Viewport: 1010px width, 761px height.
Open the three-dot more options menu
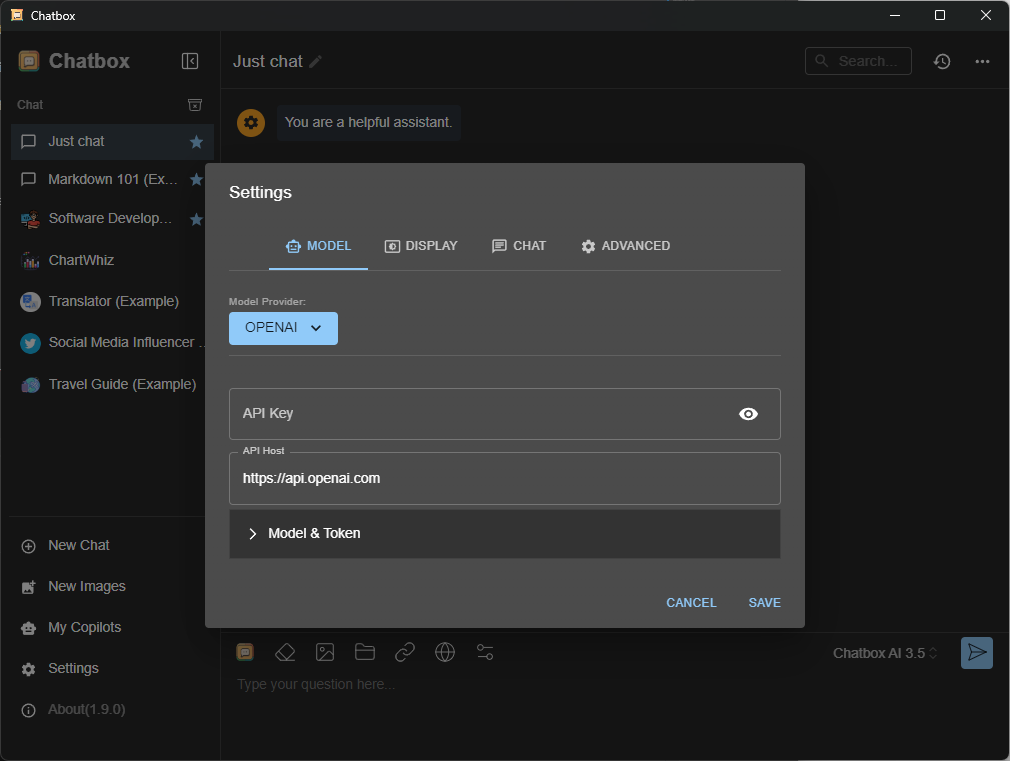[982, 61]
